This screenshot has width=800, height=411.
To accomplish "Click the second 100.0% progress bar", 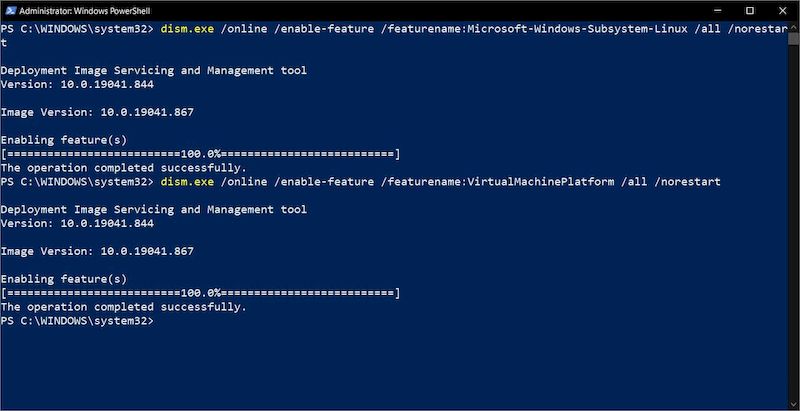I will [x=200, y=293].
